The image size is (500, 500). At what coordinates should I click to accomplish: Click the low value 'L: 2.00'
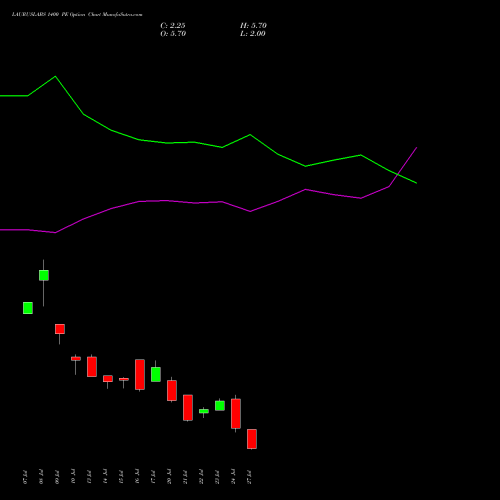253,34
